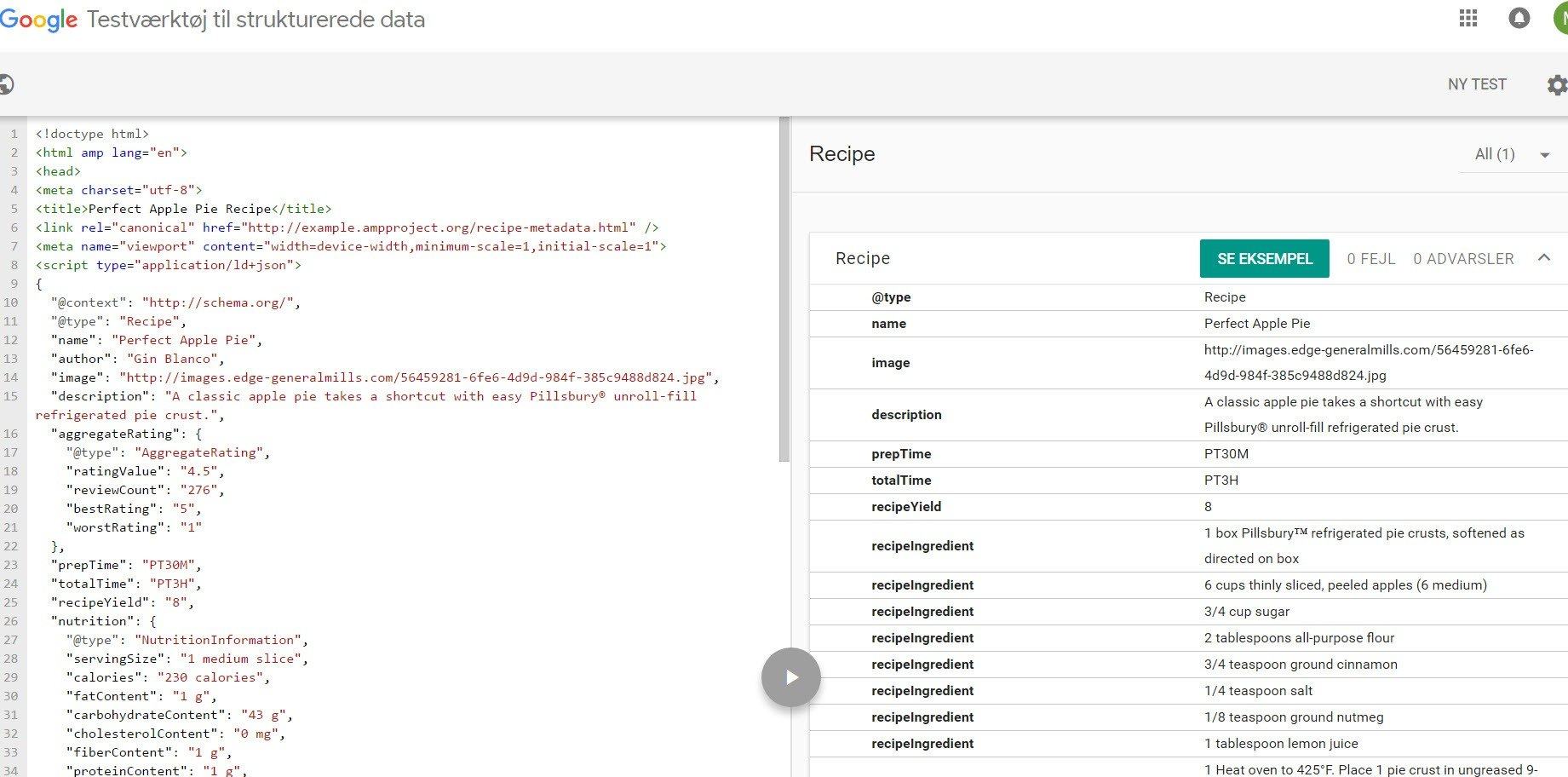Run the test with the round play button
This screenshot has height=777, width=1568.
pos(791,677)
